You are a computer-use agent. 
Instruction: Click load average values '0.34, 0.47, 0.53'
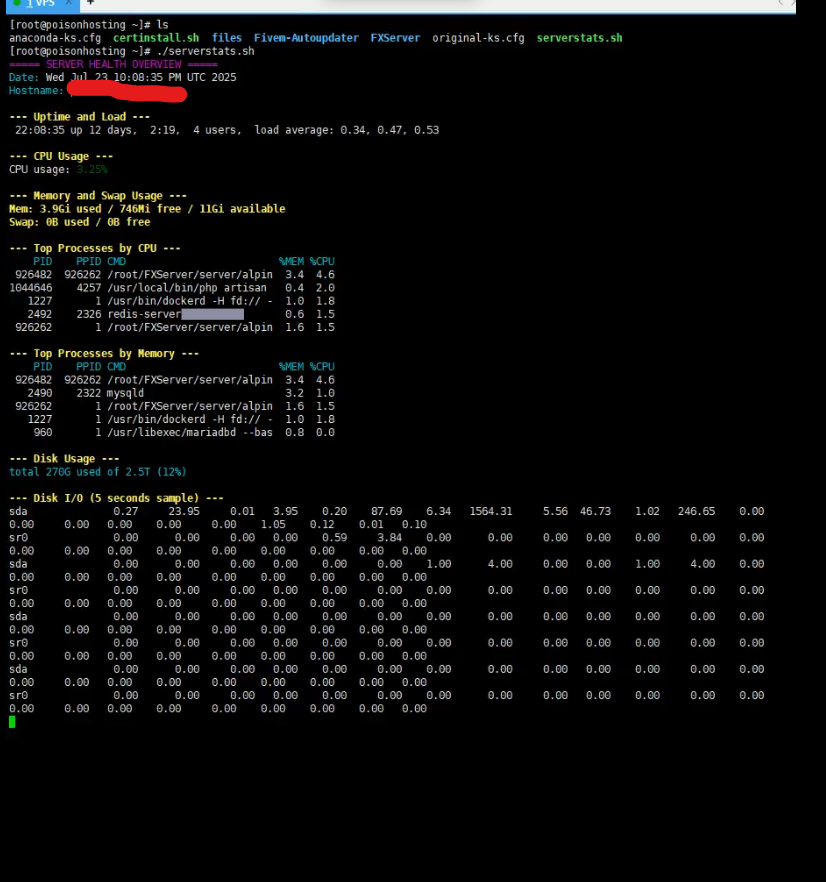(x=389, y=130)
